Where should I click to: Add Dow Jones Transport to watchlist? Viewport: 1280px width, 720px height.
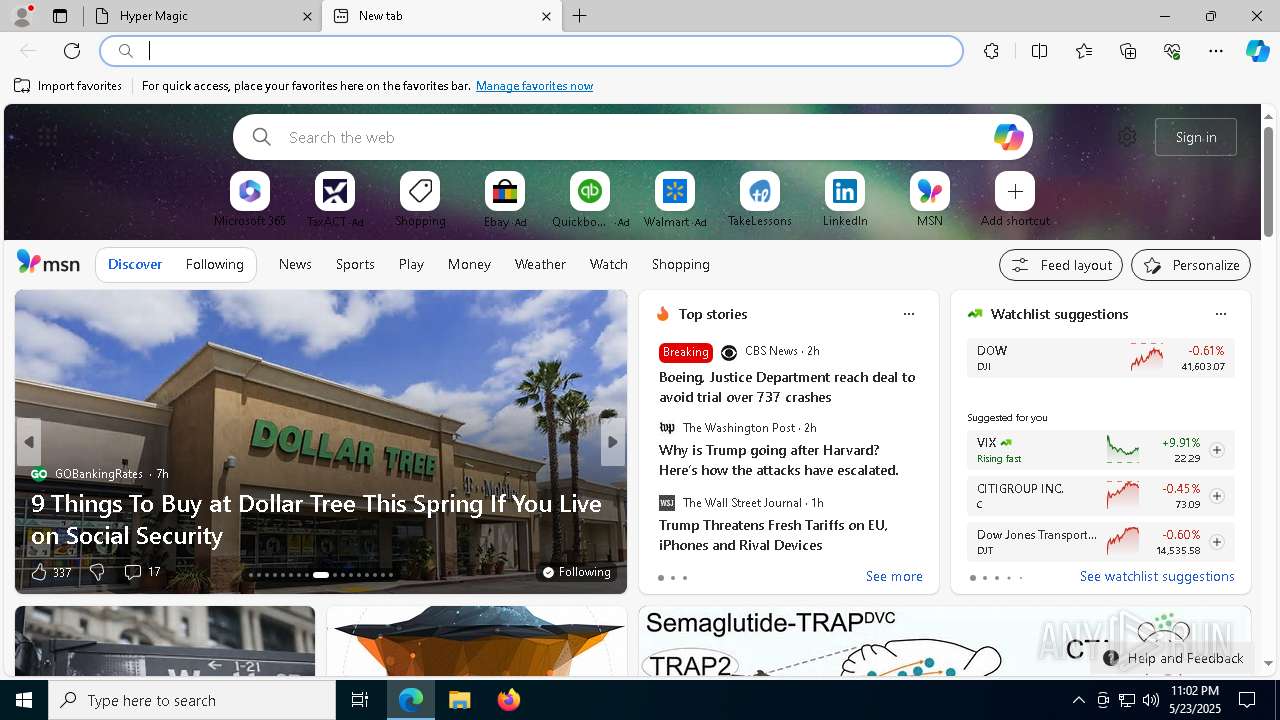pos(1216,542)
